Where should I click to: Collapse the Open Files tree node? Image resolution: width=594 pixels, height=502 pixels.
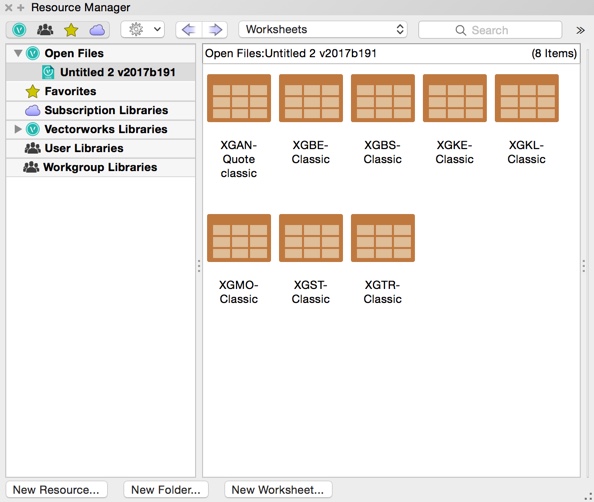point(18,53)
